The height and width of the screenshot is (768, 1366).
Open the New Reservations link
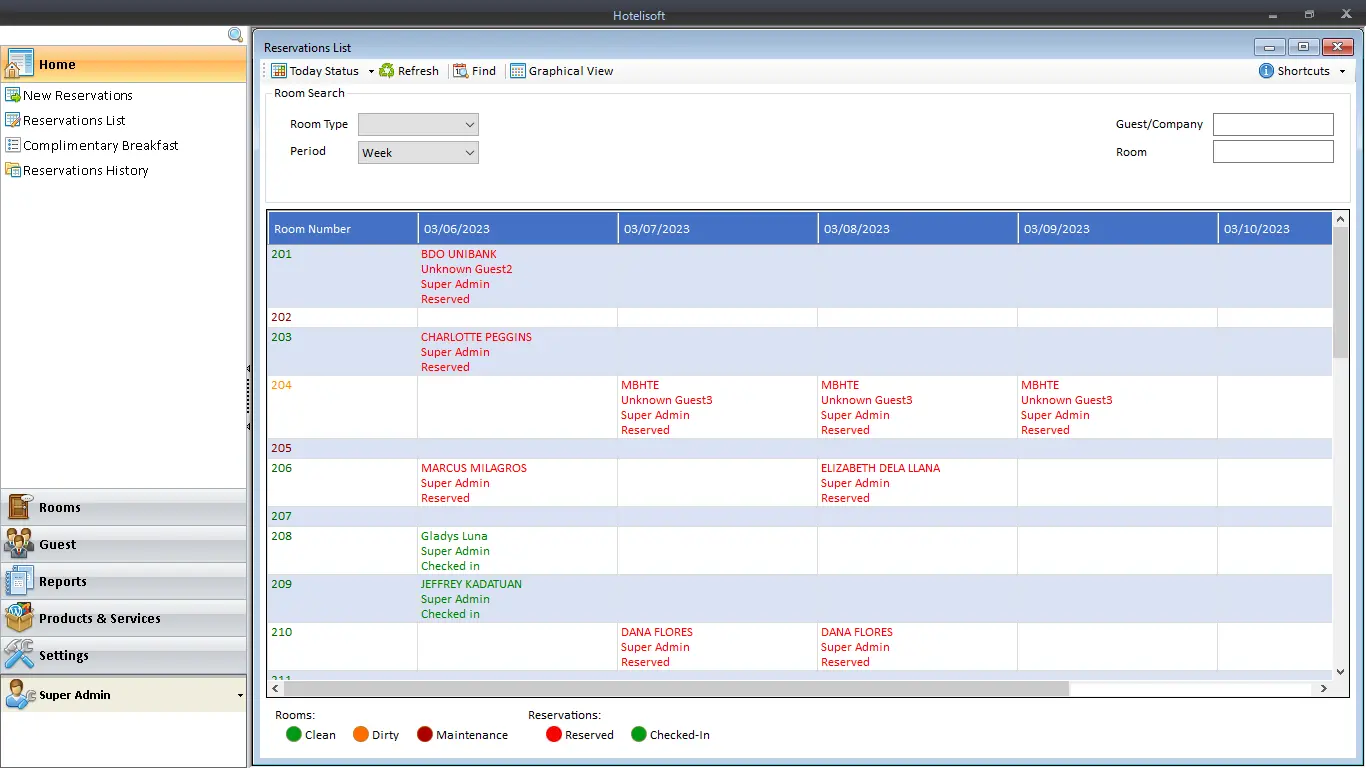[78, 95]
